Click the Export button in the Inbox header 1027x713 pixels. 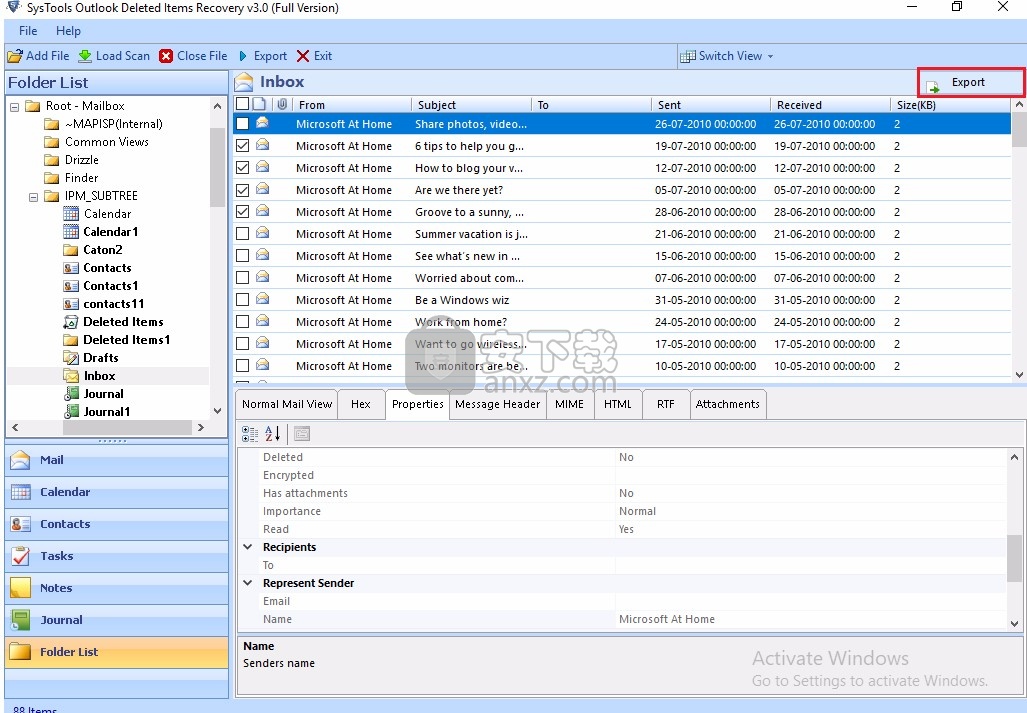click(971, 82)
